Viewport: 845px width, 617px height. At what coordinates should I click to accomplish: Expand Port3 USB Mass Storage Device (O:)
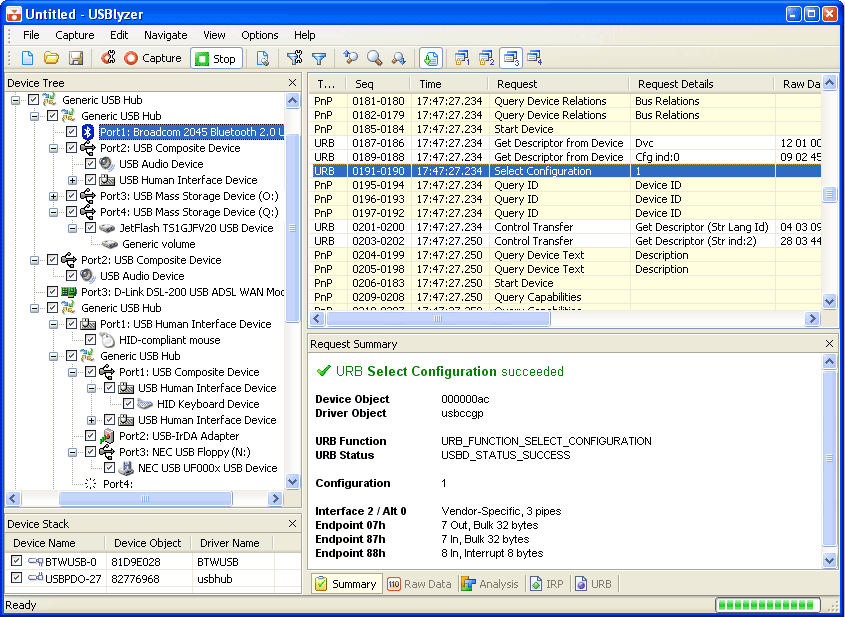pyautogui.click(x=54, y=196)
